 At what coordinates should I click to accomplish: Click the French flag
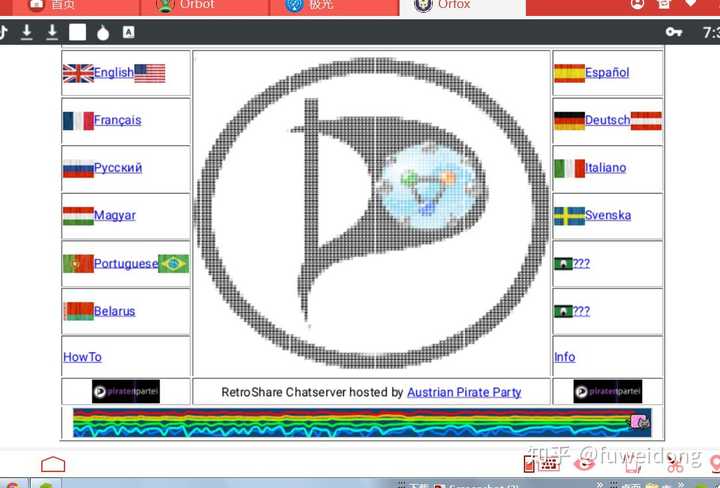(78, 121)
